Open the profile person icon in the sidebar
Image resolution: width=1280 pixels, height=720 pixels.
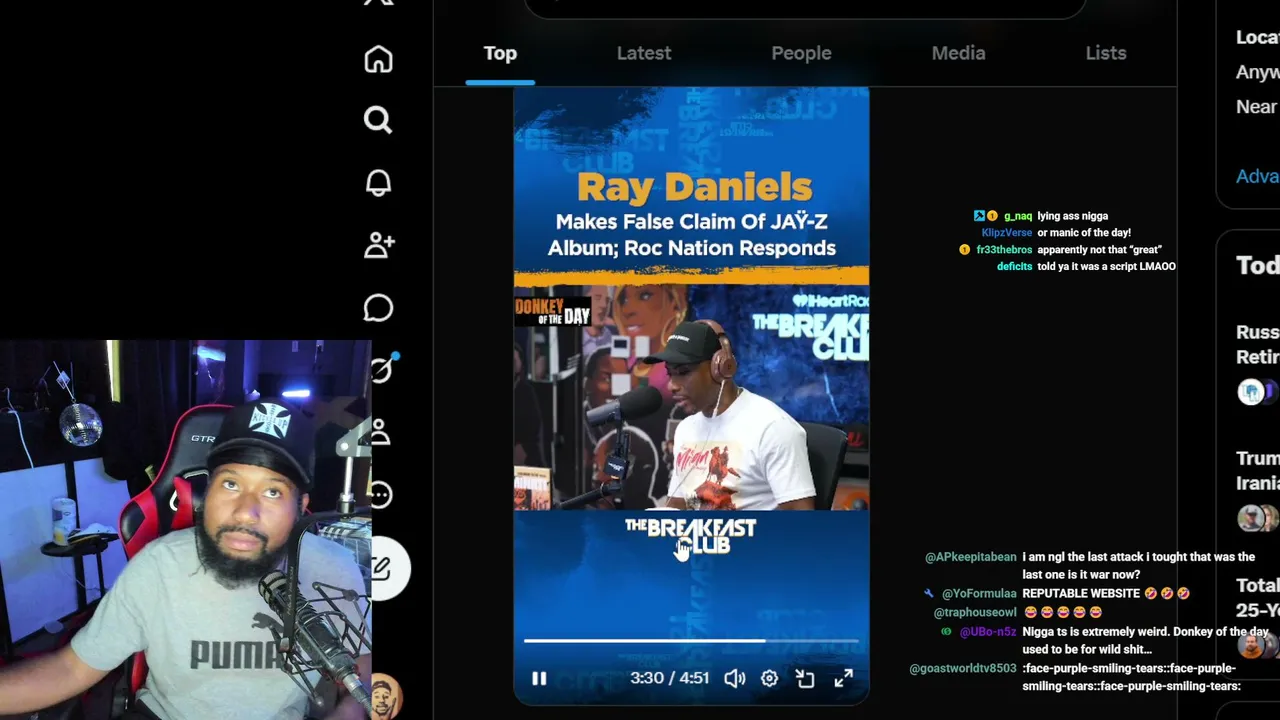[x=380, y=432]
